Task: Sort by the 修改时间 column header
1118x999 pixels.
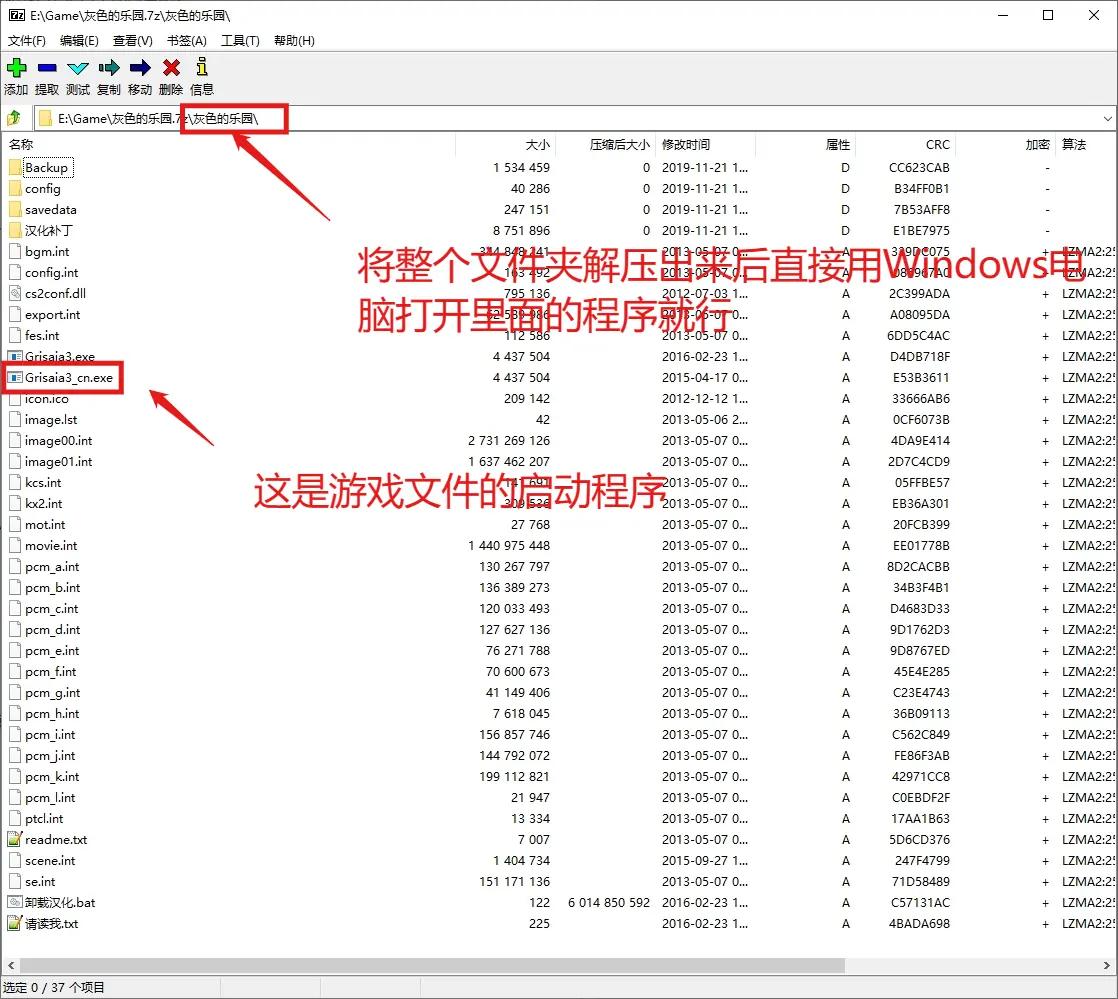Action: pyautogui.click(x=686, y=145)
